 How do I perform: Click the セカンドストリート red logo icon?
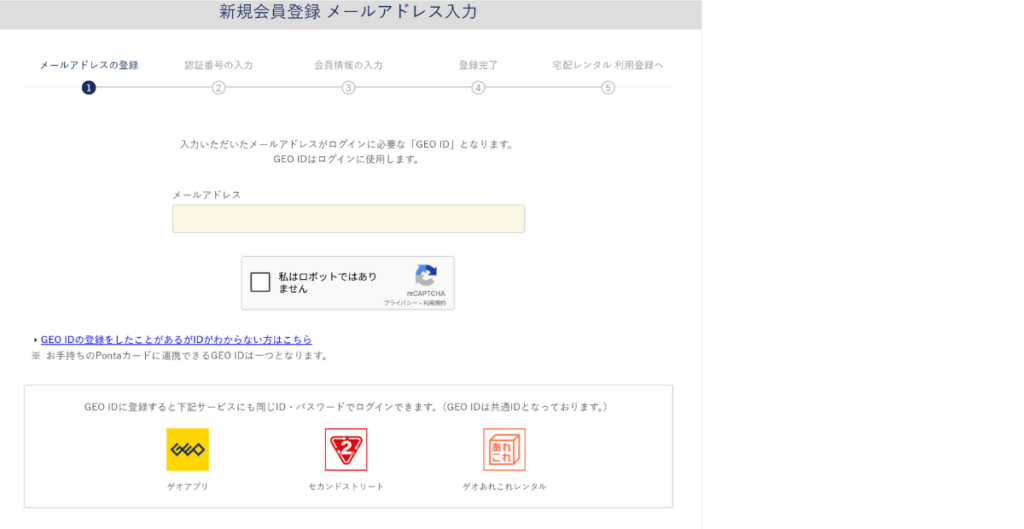click(346, 449)
